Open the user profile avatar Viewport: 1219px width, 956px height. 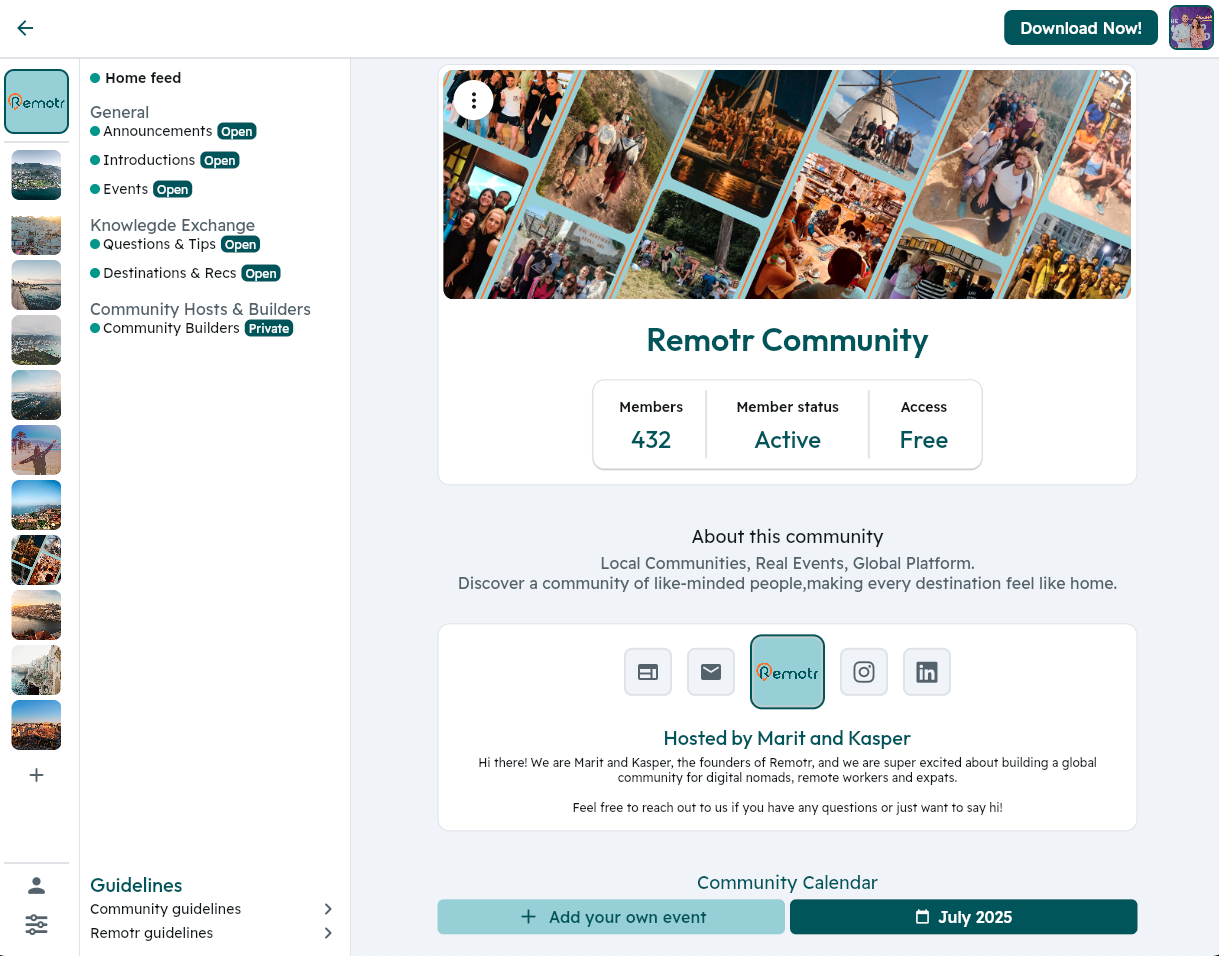[1191, 28]
